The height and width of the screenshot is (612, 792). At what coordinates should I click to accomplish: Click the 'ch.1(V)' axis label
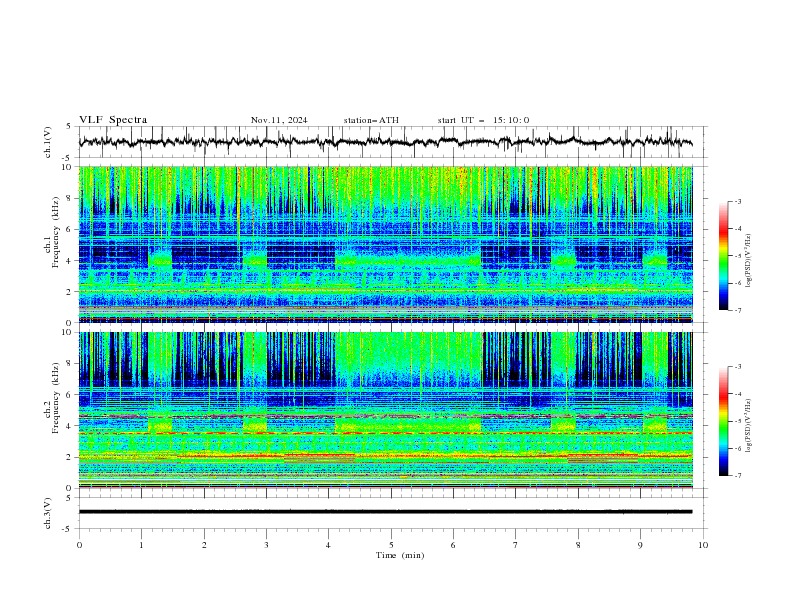click(48, 142)
